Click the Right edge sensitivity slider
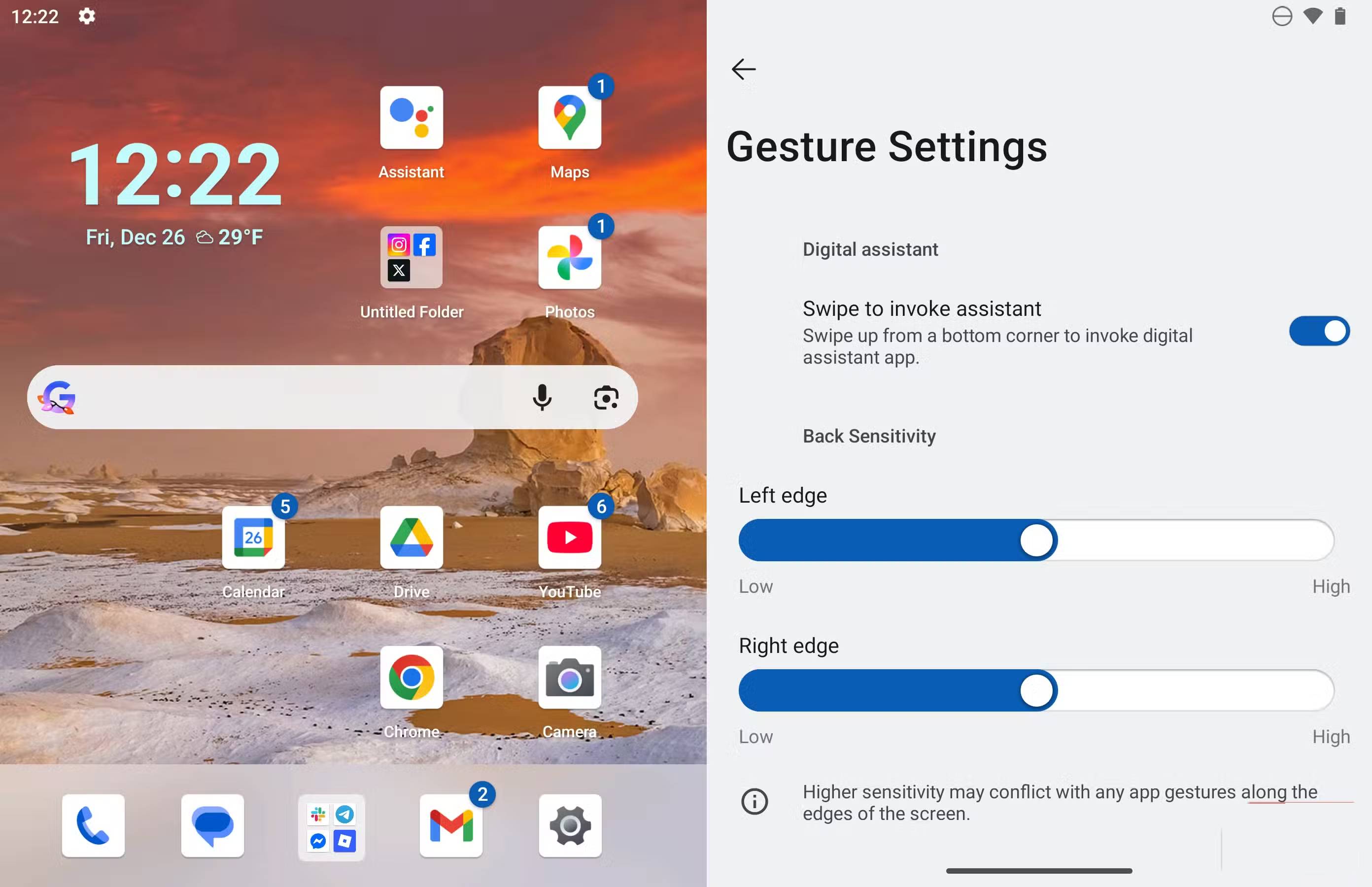The width and height of the screenshot is (1372, 887). pyautogui.click(x=1035, y=690)
